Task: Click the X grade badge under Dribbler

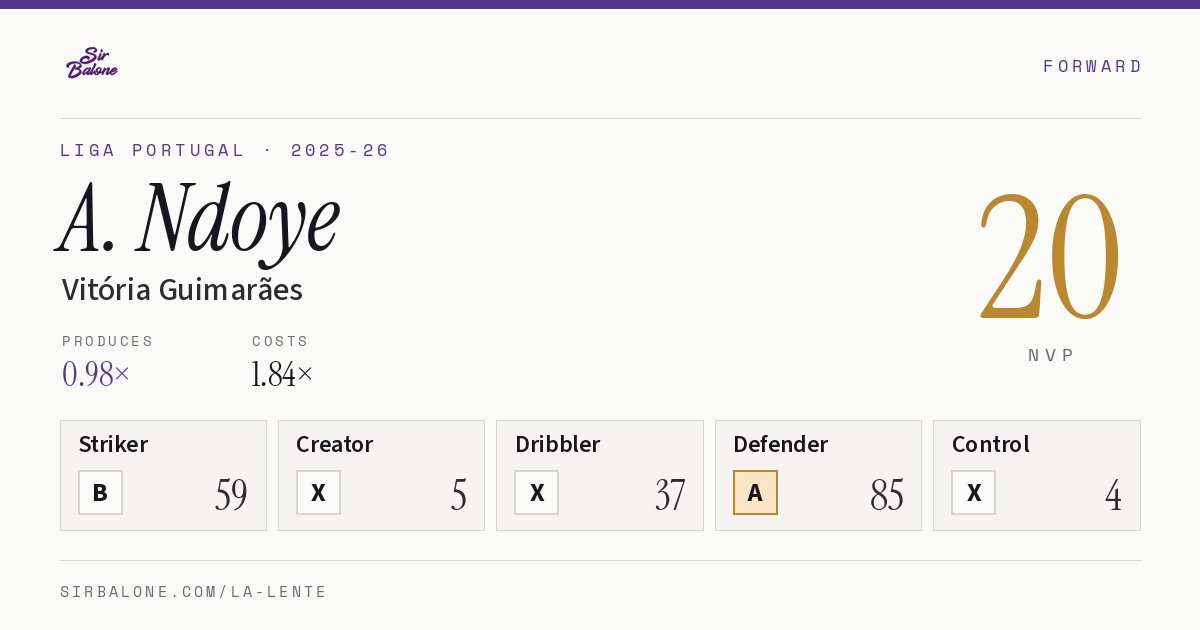Action: coord(537,492)
